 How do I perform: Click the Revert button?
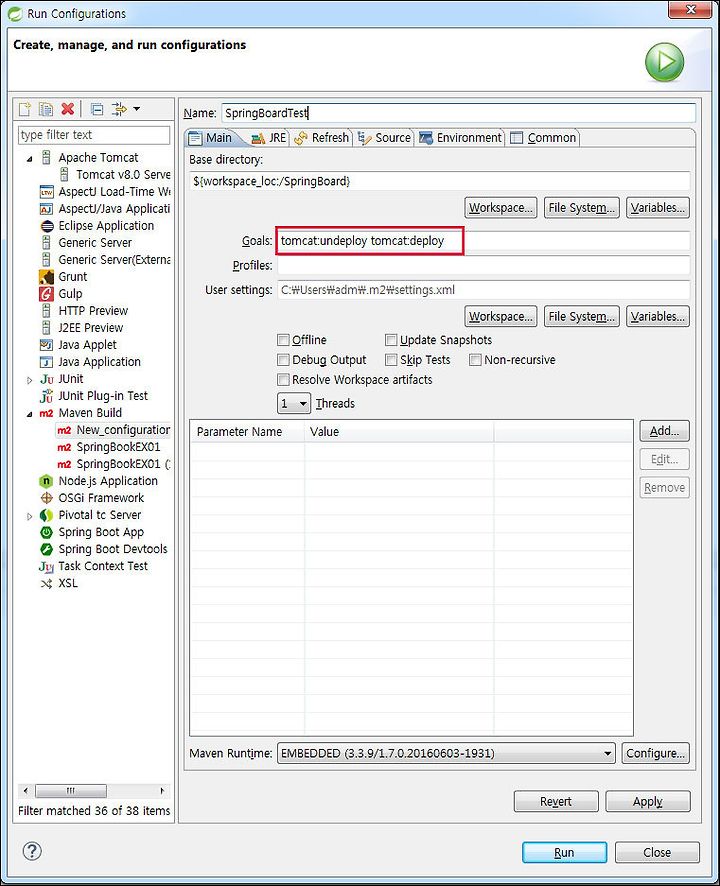tap(556, 801)
